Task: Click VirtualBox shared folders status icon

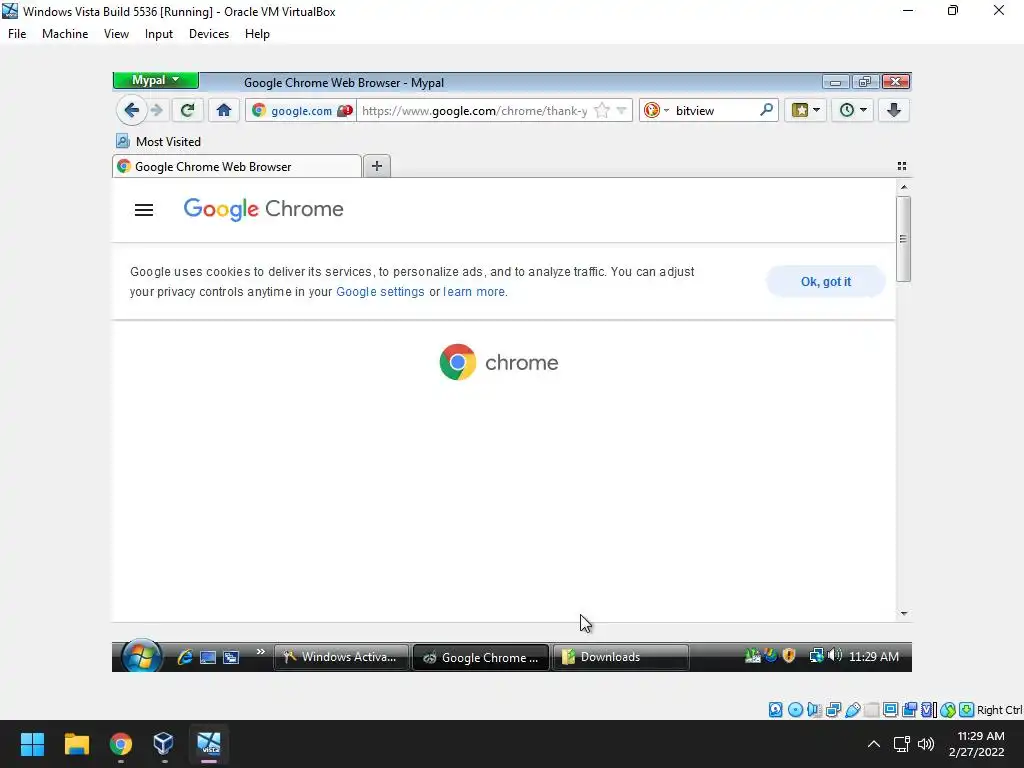Action: coord(872,710)
